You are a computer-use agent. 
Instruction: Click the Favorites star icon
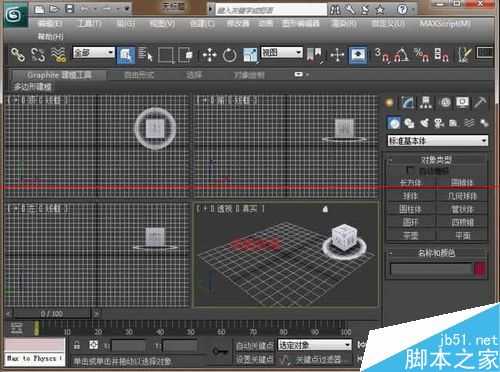(380, 10)
